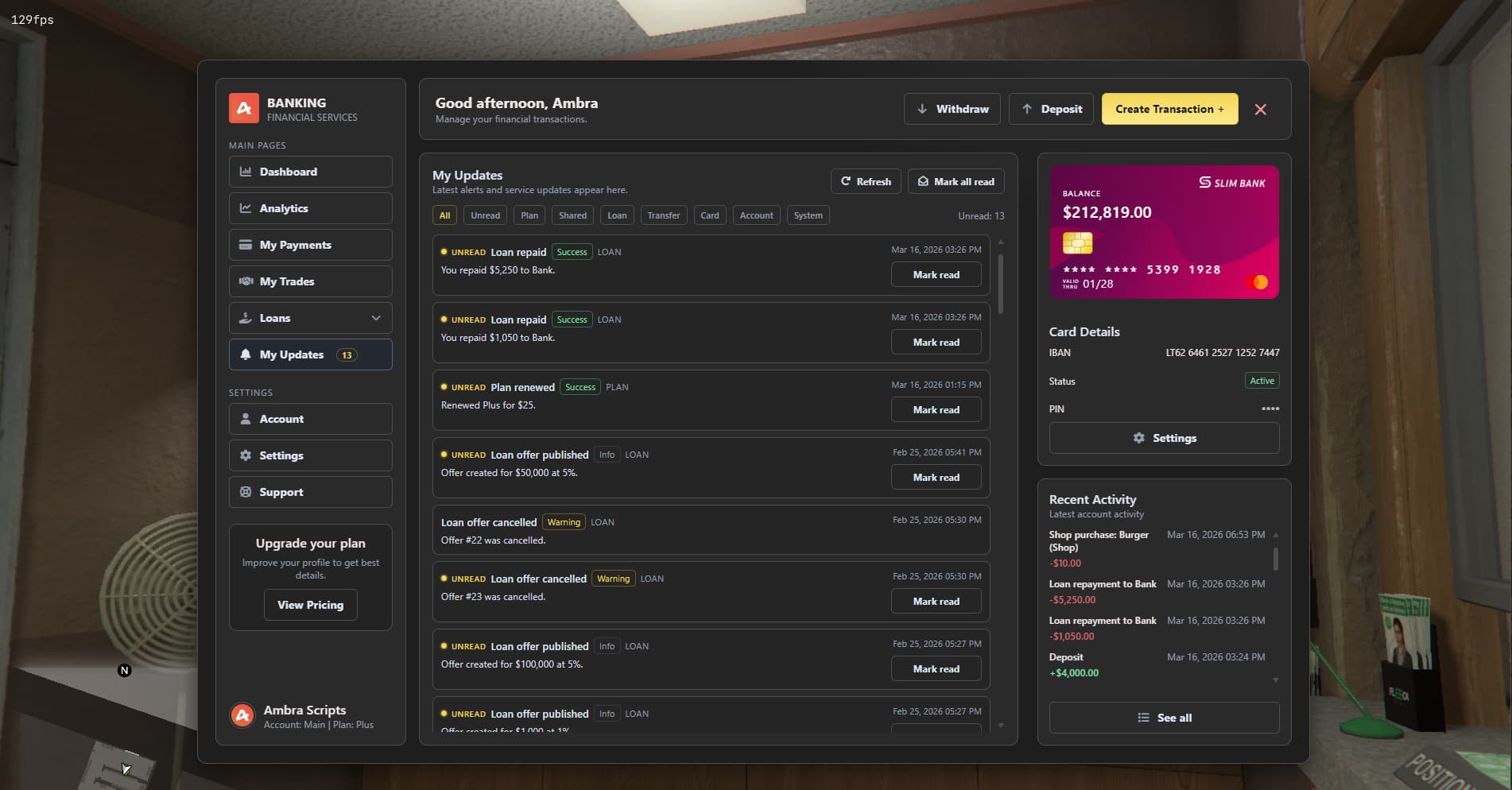The width and height of the screenshot is (1512, 790).
Task: Select the All filter tab
Action: point(444,215)
